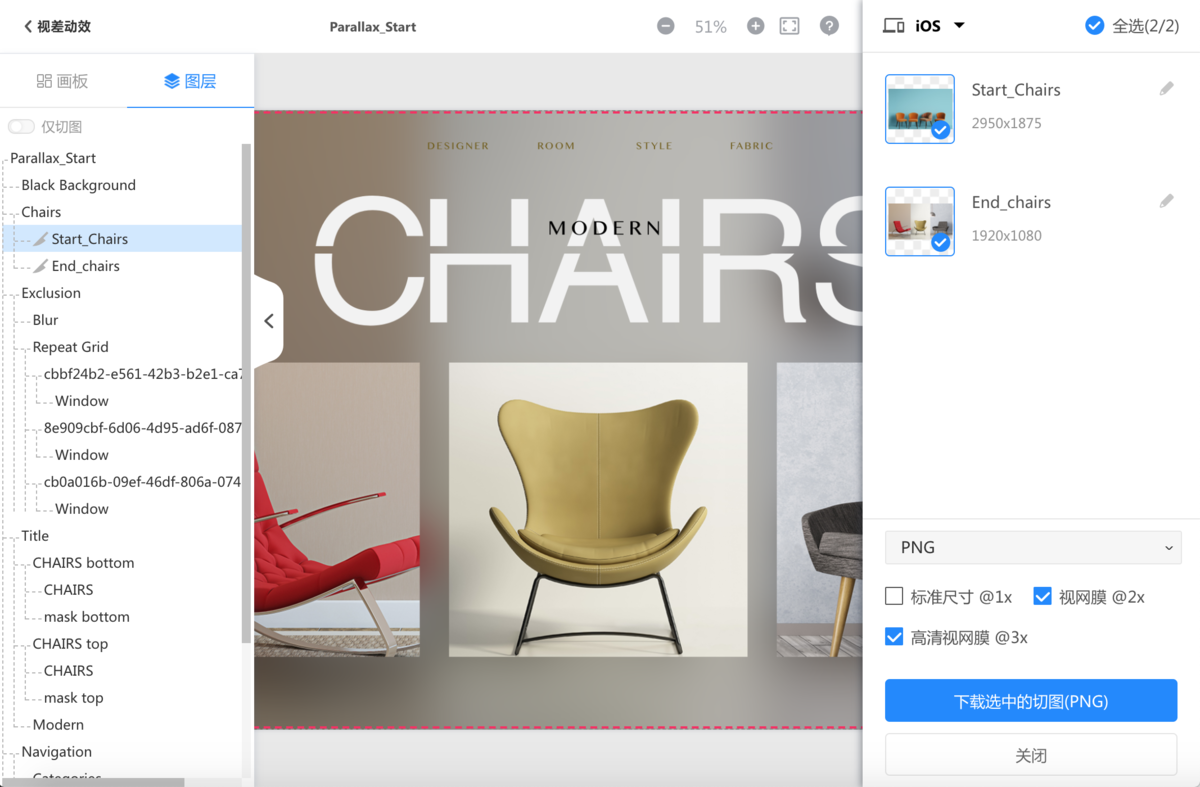The height and width of the screenshot is (787, 1200).
Task: Toggle the 仅切图 switch
Action: click(x=21, y=127)
